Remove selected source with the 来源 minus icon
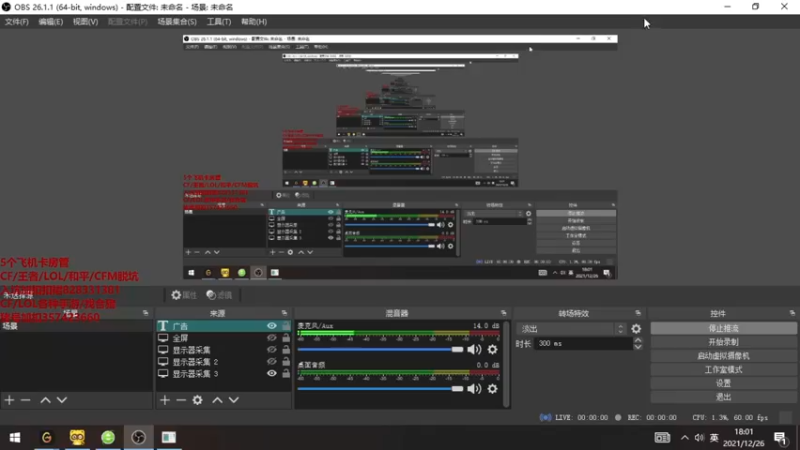Image resolution: width=800 pixels, height=450 pixels. [x=181, y=400]
